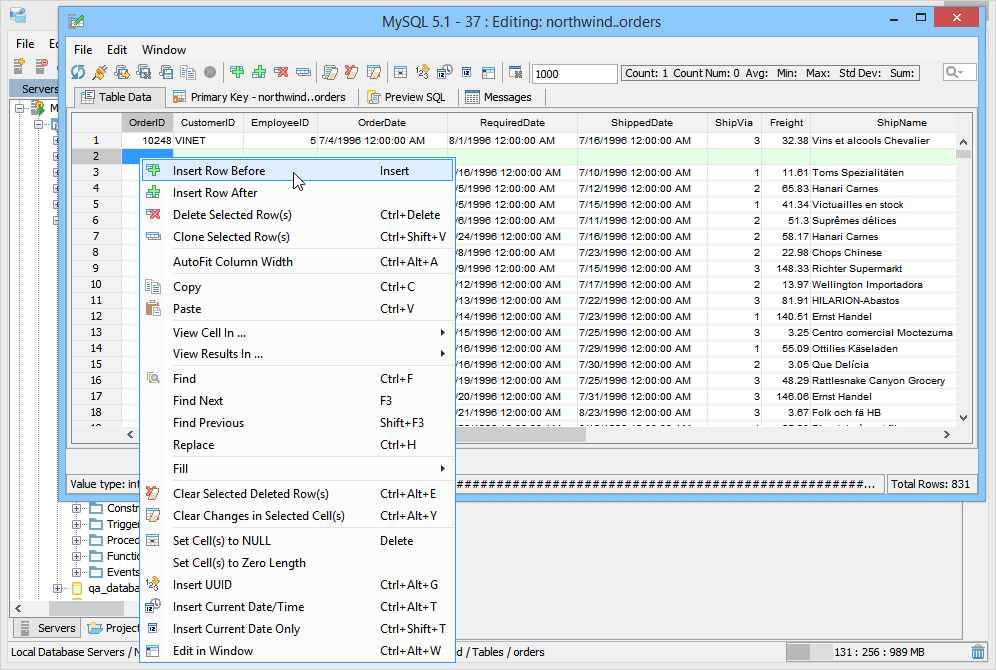Expand View Results In submenu
Image resolution: width=996 pixels, height=670 pixels.
coord(298,354)
